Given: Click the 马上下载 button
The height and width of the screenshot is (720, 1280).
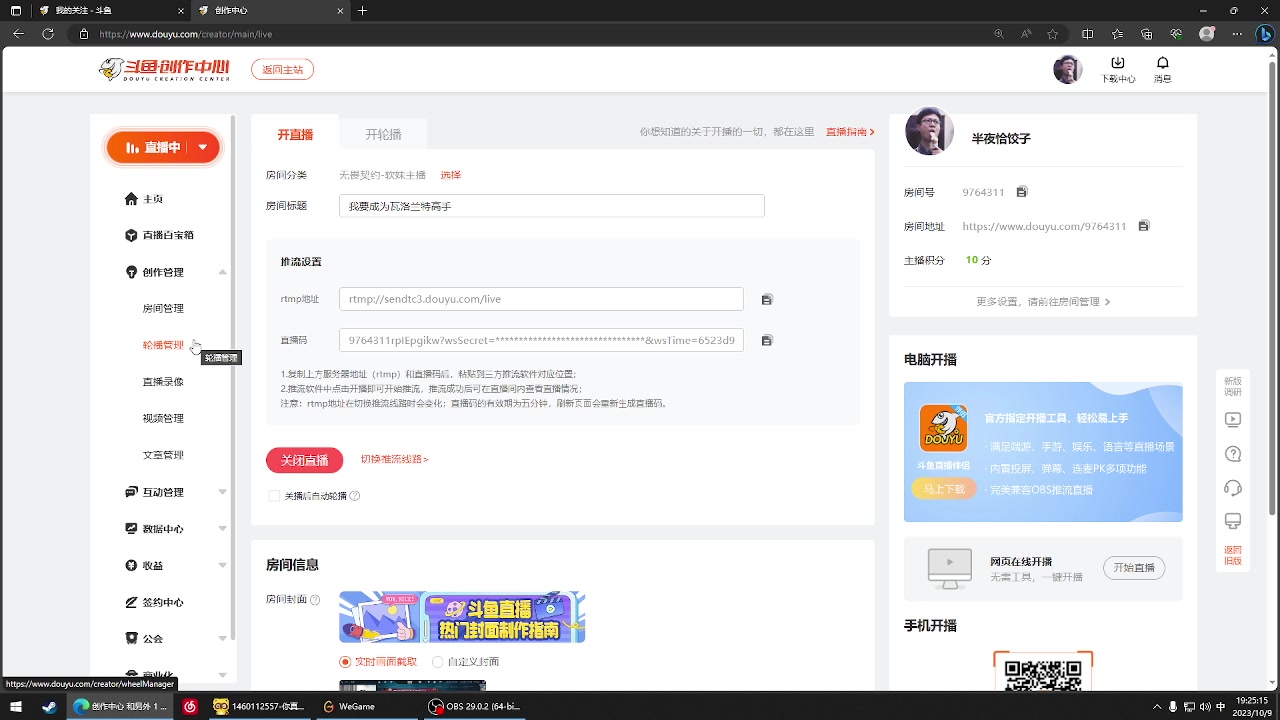Looking at the screenshot, I should (944, 489).
